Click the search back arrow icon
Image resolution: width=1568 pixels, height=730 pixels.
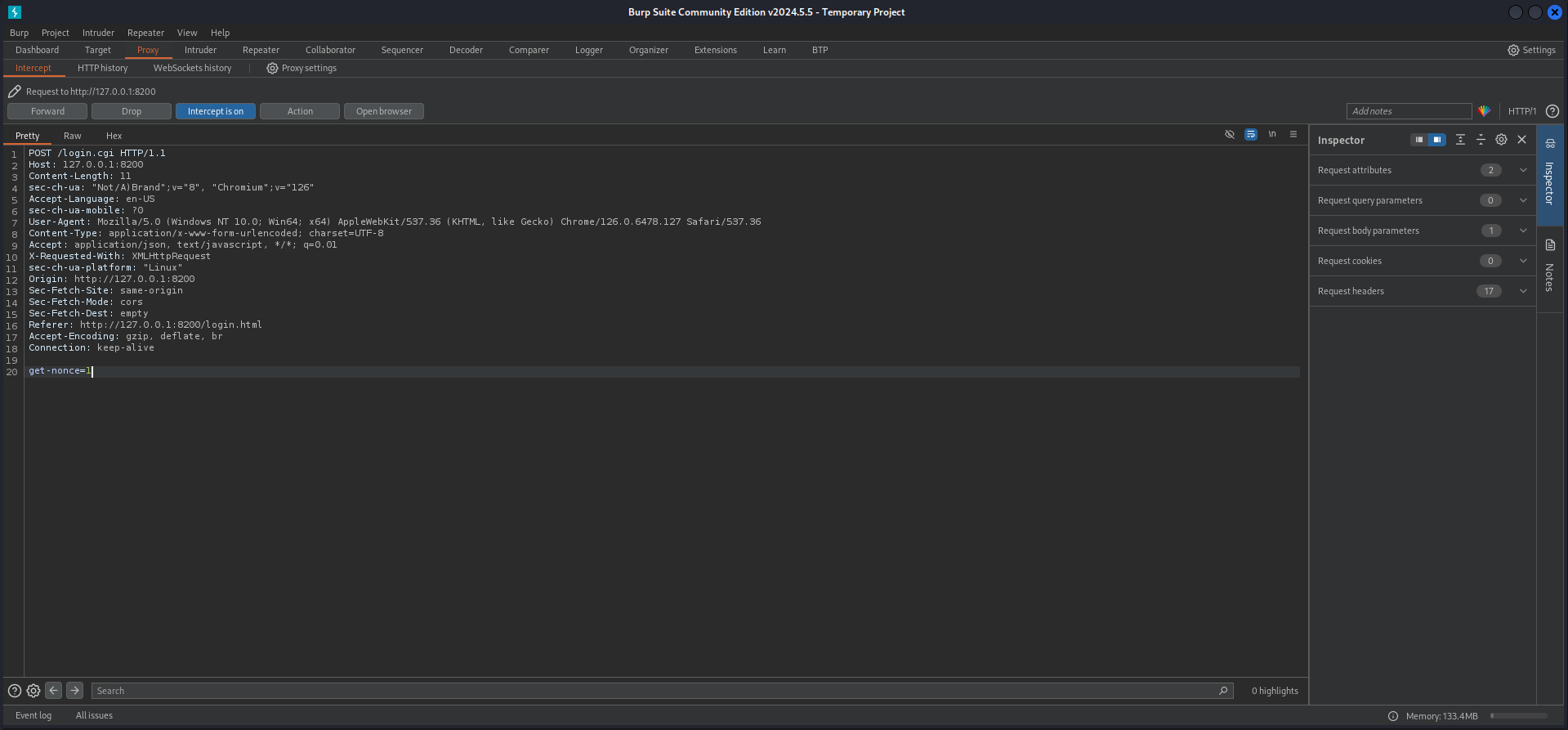coord(53,691)
